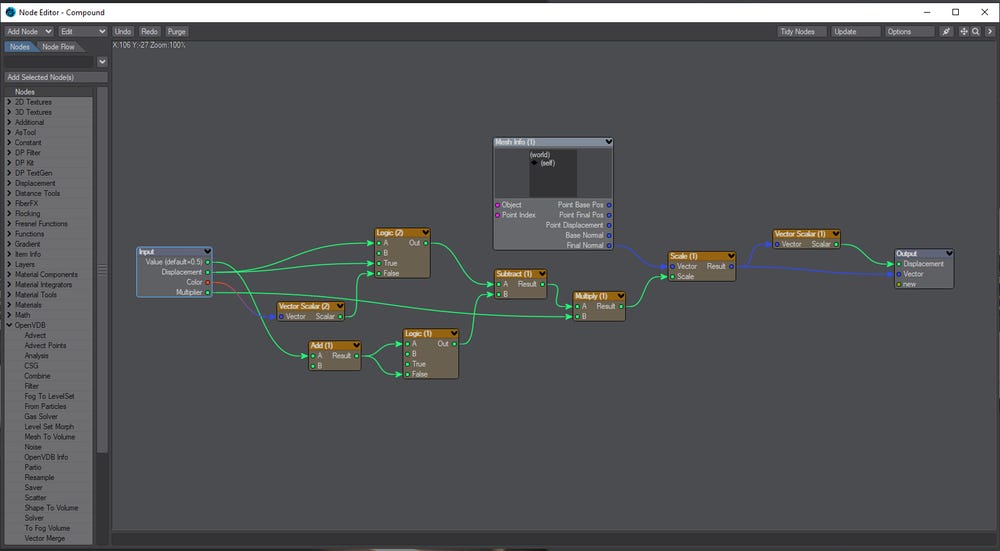Select (world) in Mesh Info object list
This screenshot has width=1000, height=551.
[540, 155]
